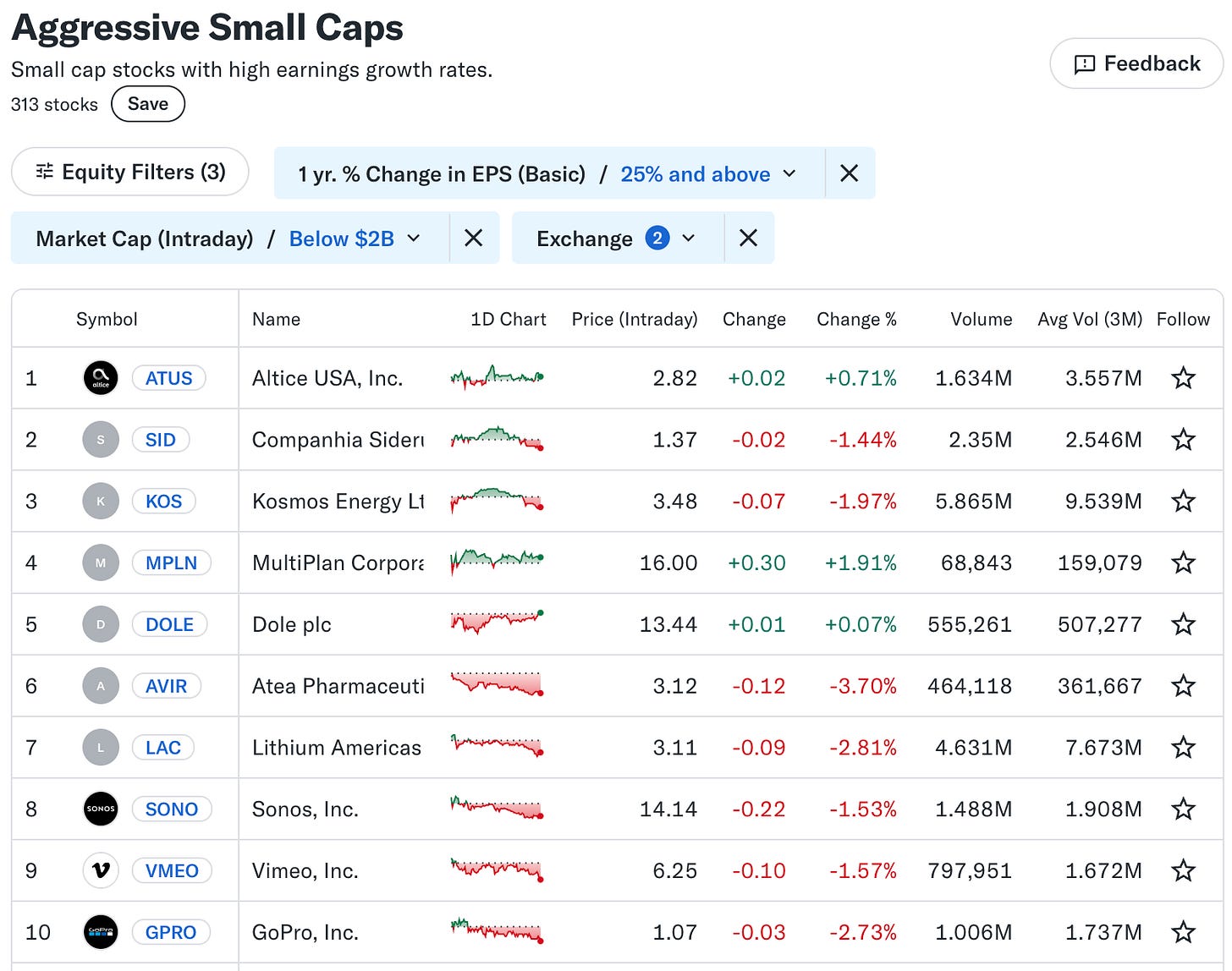The width and height of the screenshot is (1232, 971).
Task: Click the Altice USA 1D chart
Action: click(x=497, y=377)
